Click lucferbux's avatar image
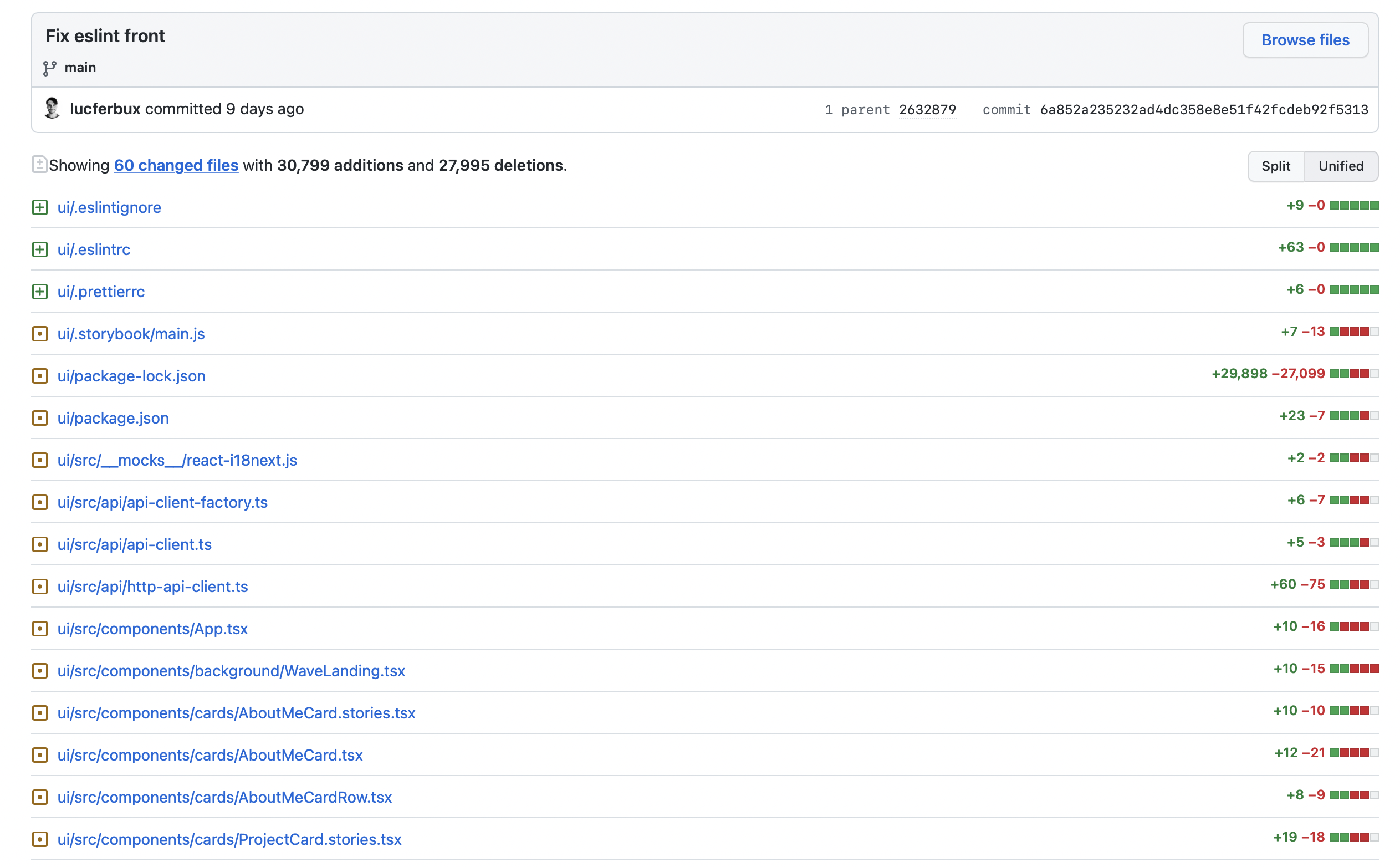The image size is (1400, 867). 52,109
